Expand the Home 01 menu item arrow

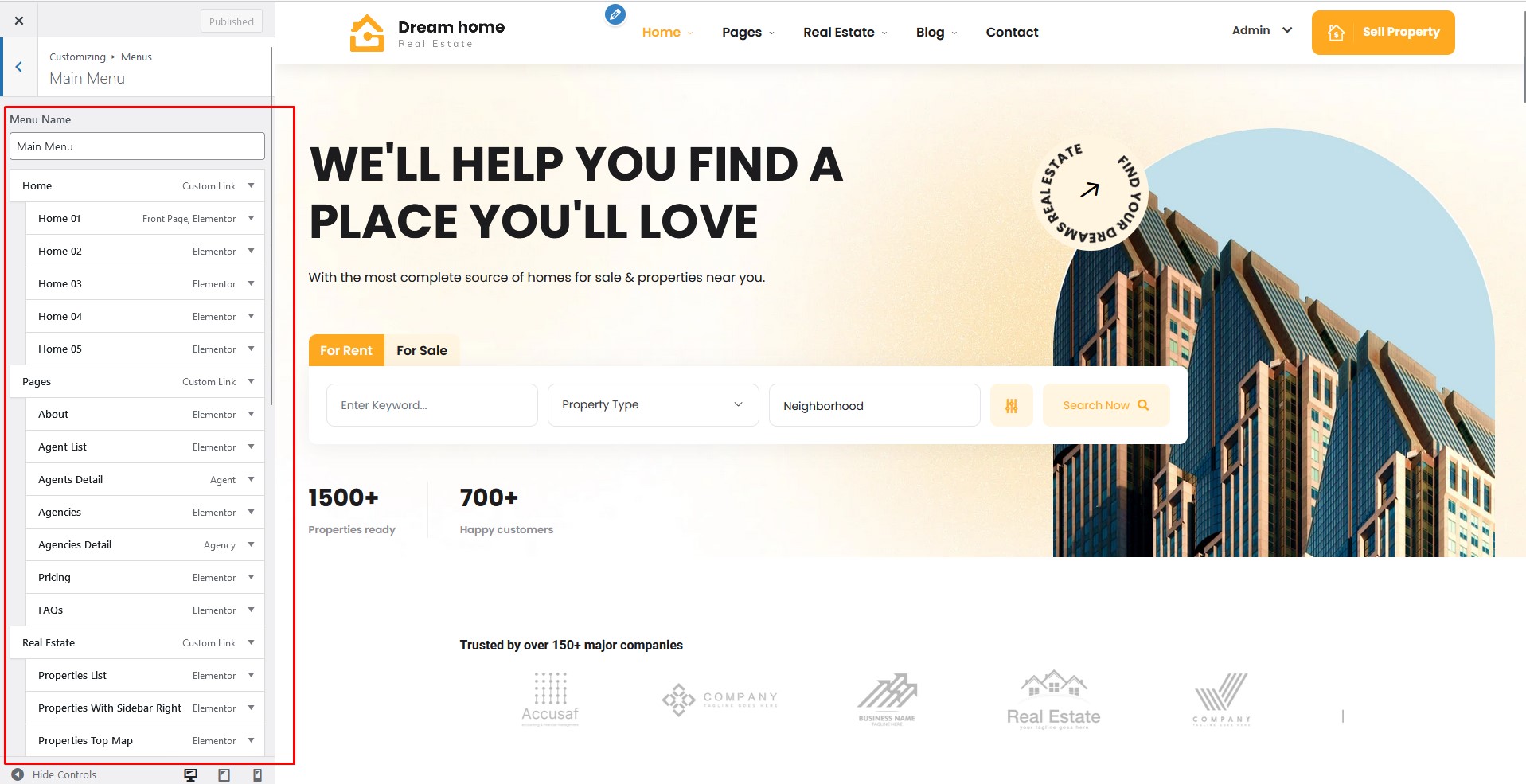coord(251,218)
